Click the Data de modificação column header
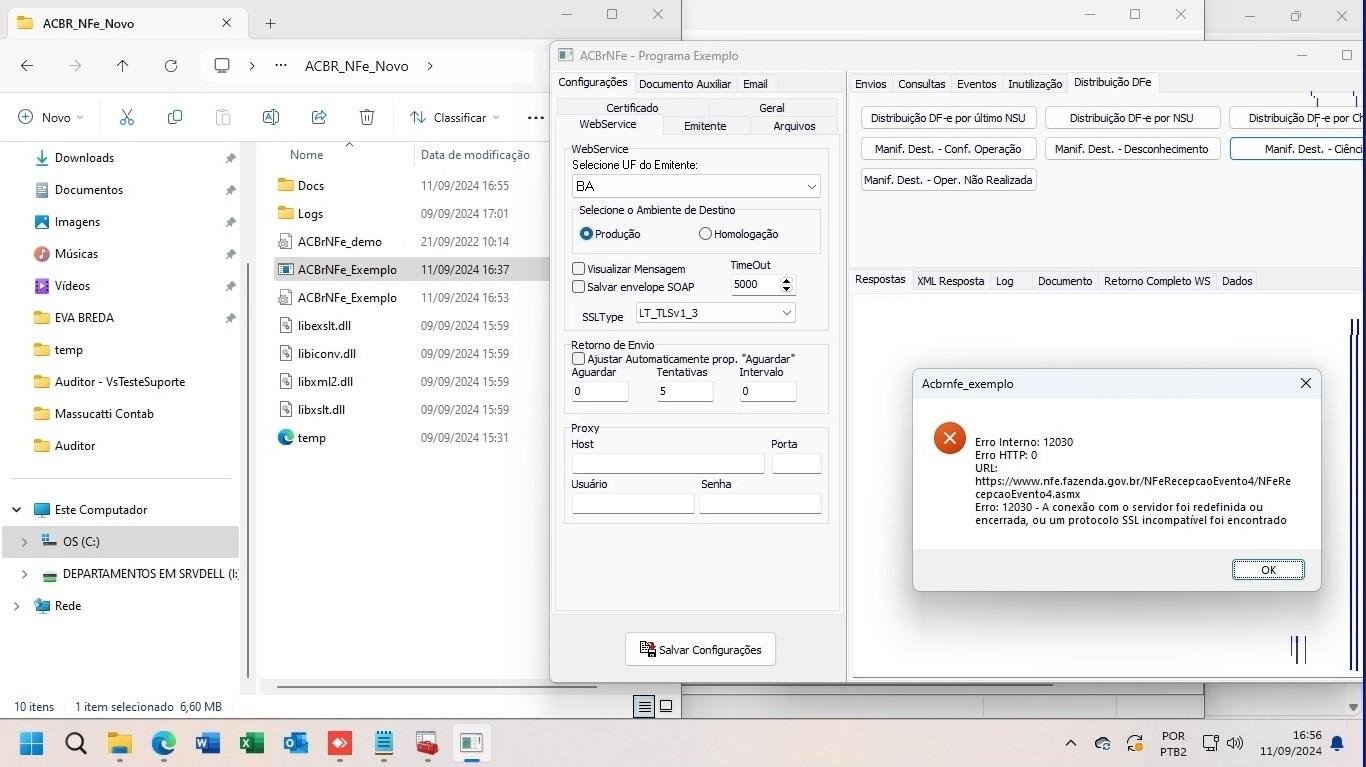The image size is (1366, 767). tap(475, 155)
